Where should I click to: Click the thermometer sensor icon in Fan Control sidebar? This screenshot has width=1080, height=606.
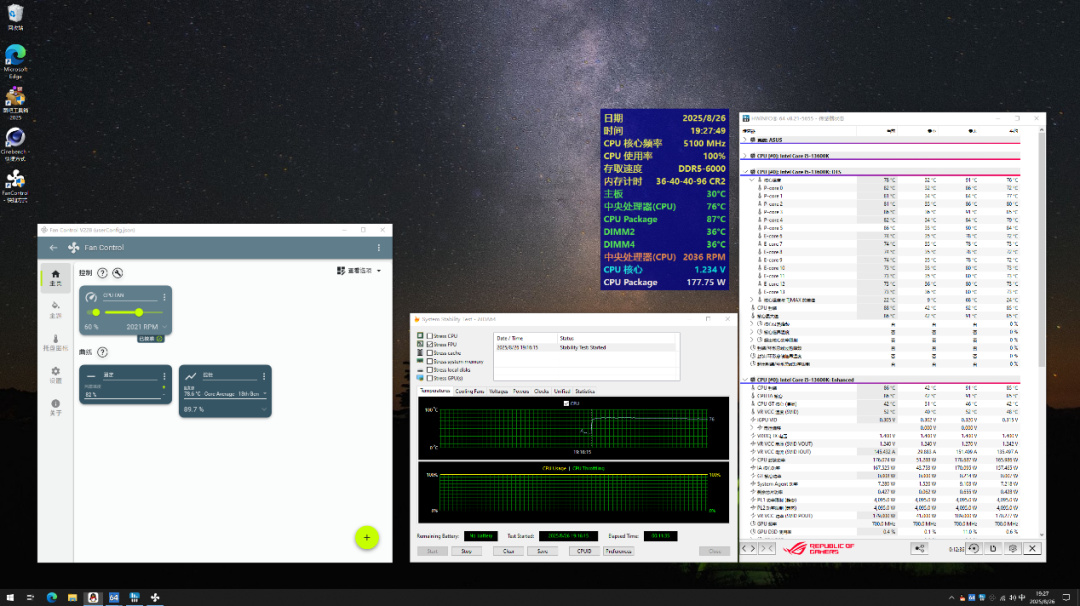pyautogui.click(x=55, y=341)
